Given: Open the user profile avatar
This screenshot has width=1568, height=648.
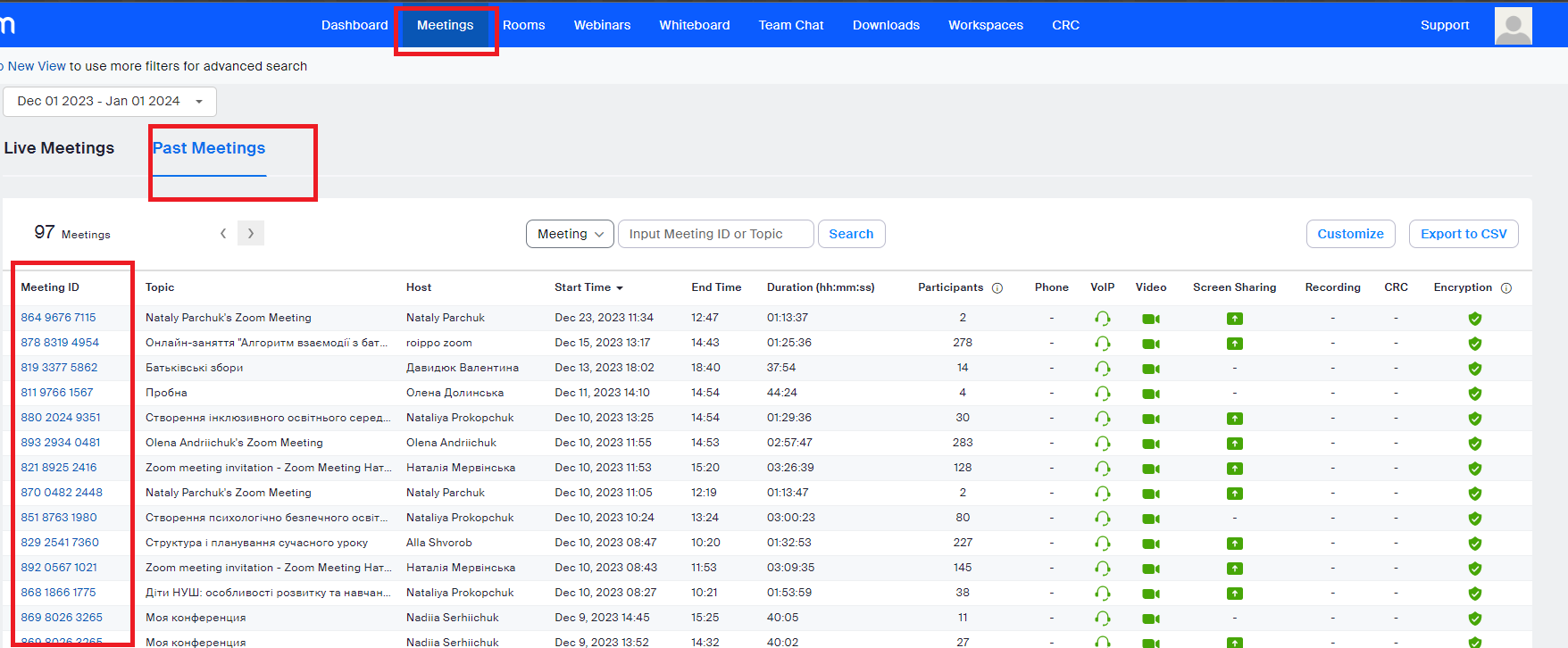Looking at the screenshot, I should pos(1513,26).
